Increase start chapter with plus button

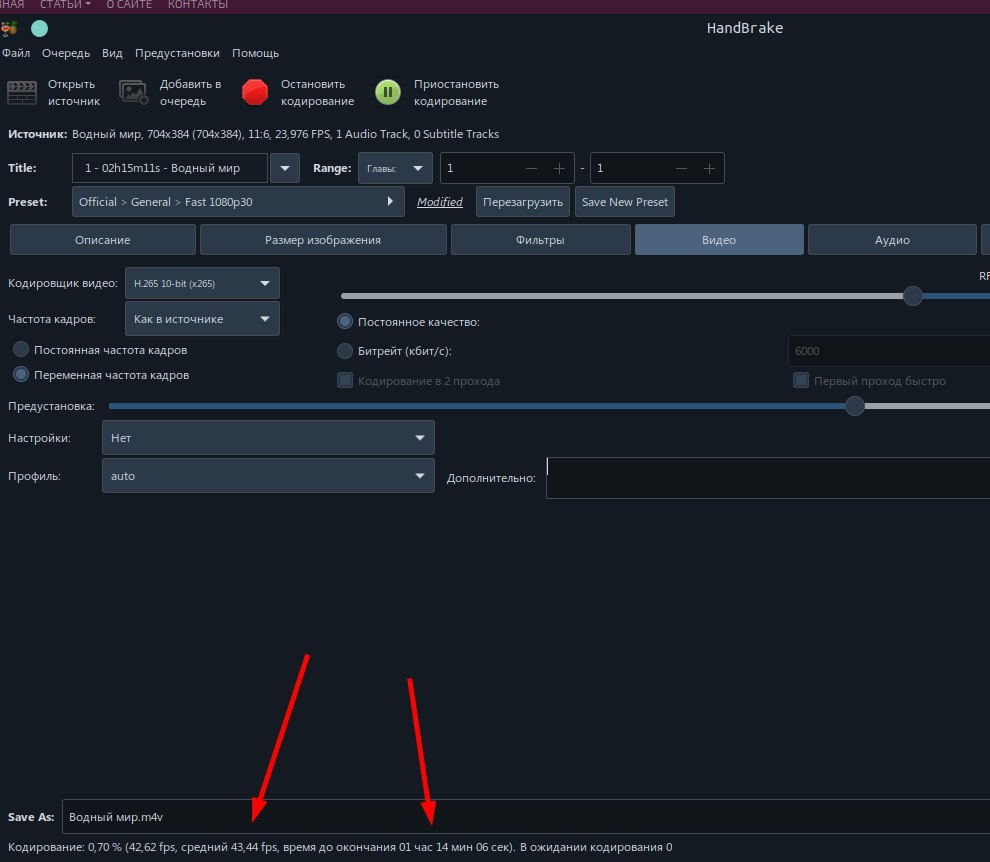click(559, 168)
